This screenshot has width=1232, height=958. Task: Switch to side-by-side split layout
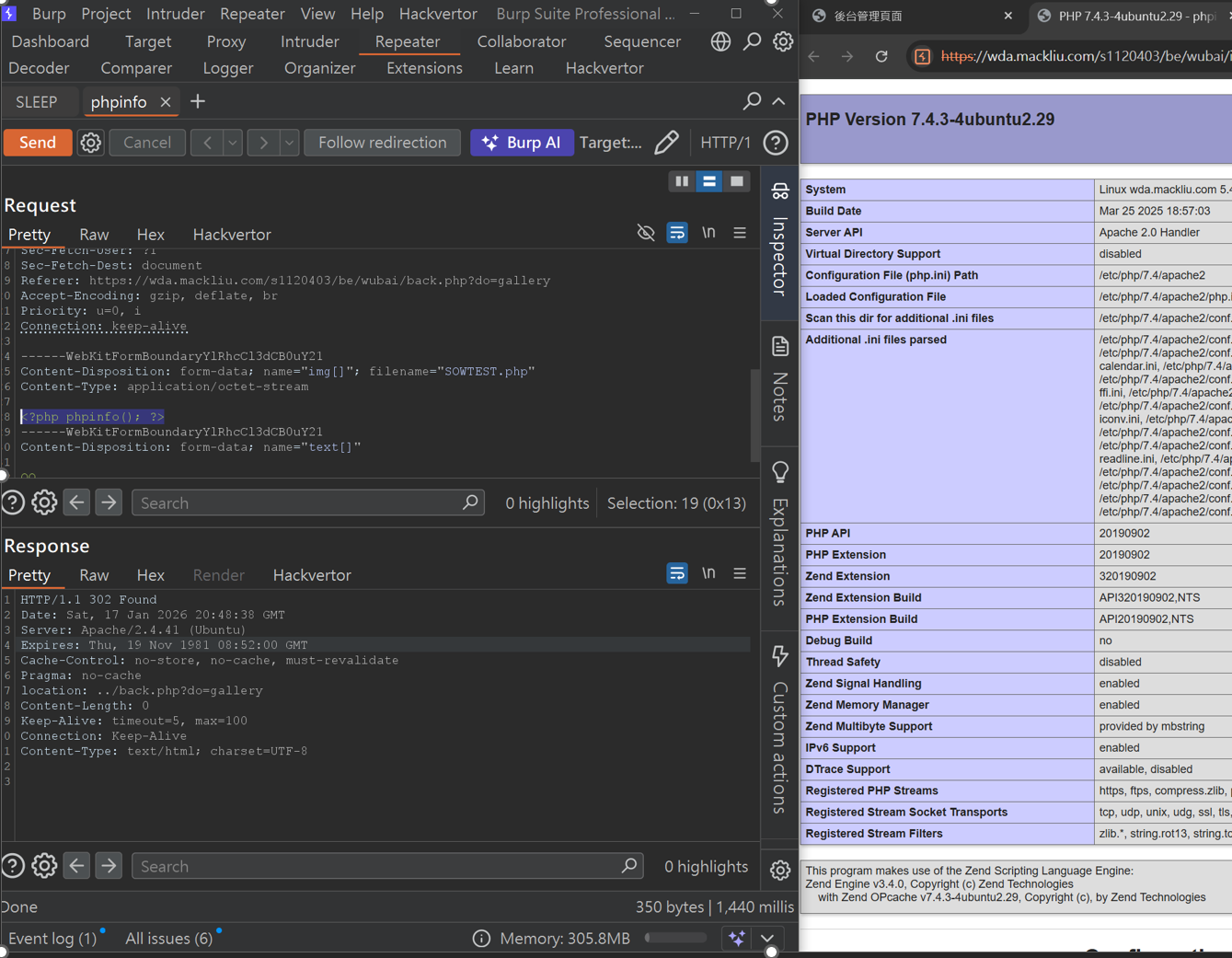[682, 181]
